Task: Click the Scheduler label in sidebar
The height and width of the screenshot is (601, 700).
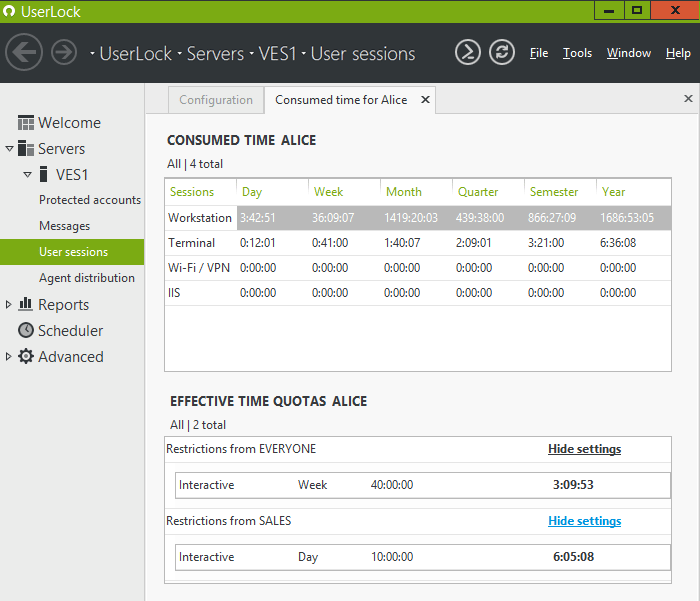Action: [71, 330]
